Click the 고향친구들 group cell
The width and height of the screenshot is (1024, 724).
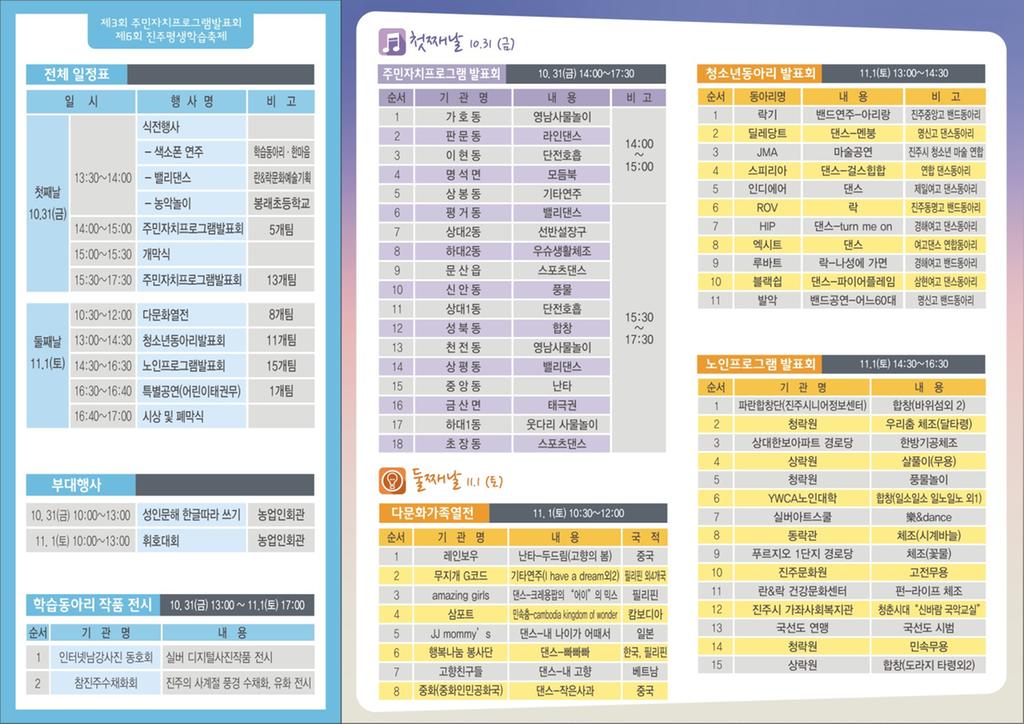[x=460, y=671]
